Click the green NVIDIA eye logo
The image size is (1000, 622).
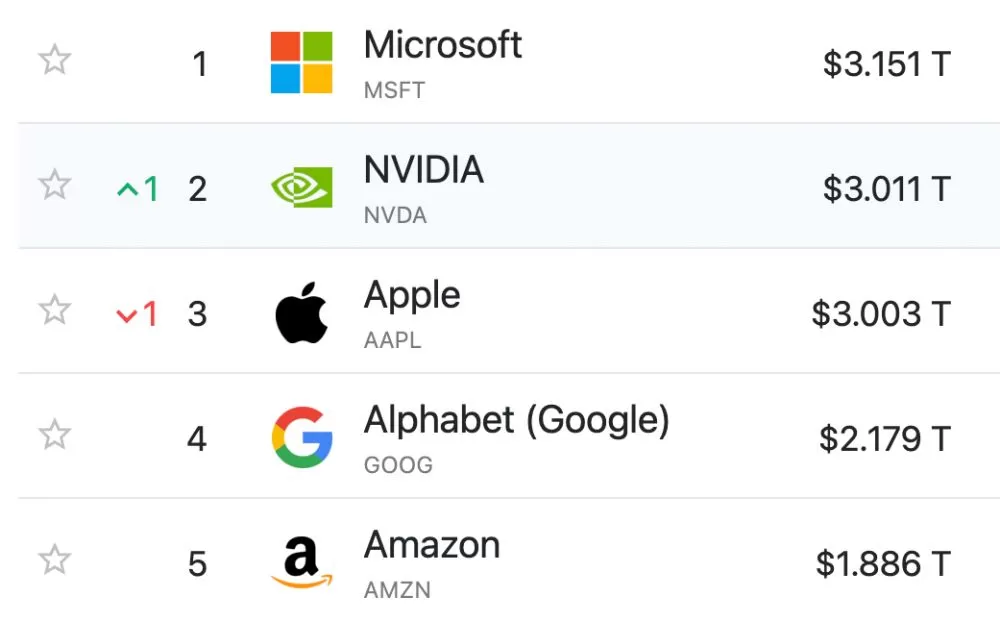click(302, 187)
